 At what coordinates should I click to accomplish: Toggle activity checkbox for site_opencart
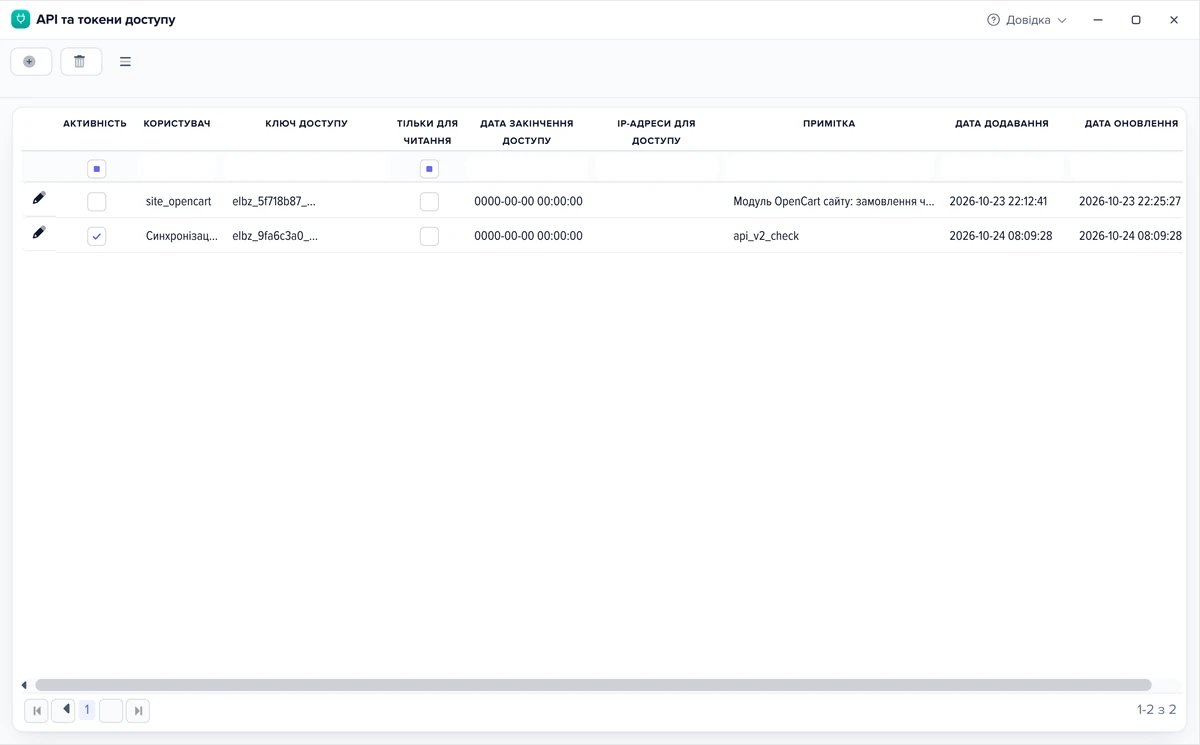[x=97, y=202]
